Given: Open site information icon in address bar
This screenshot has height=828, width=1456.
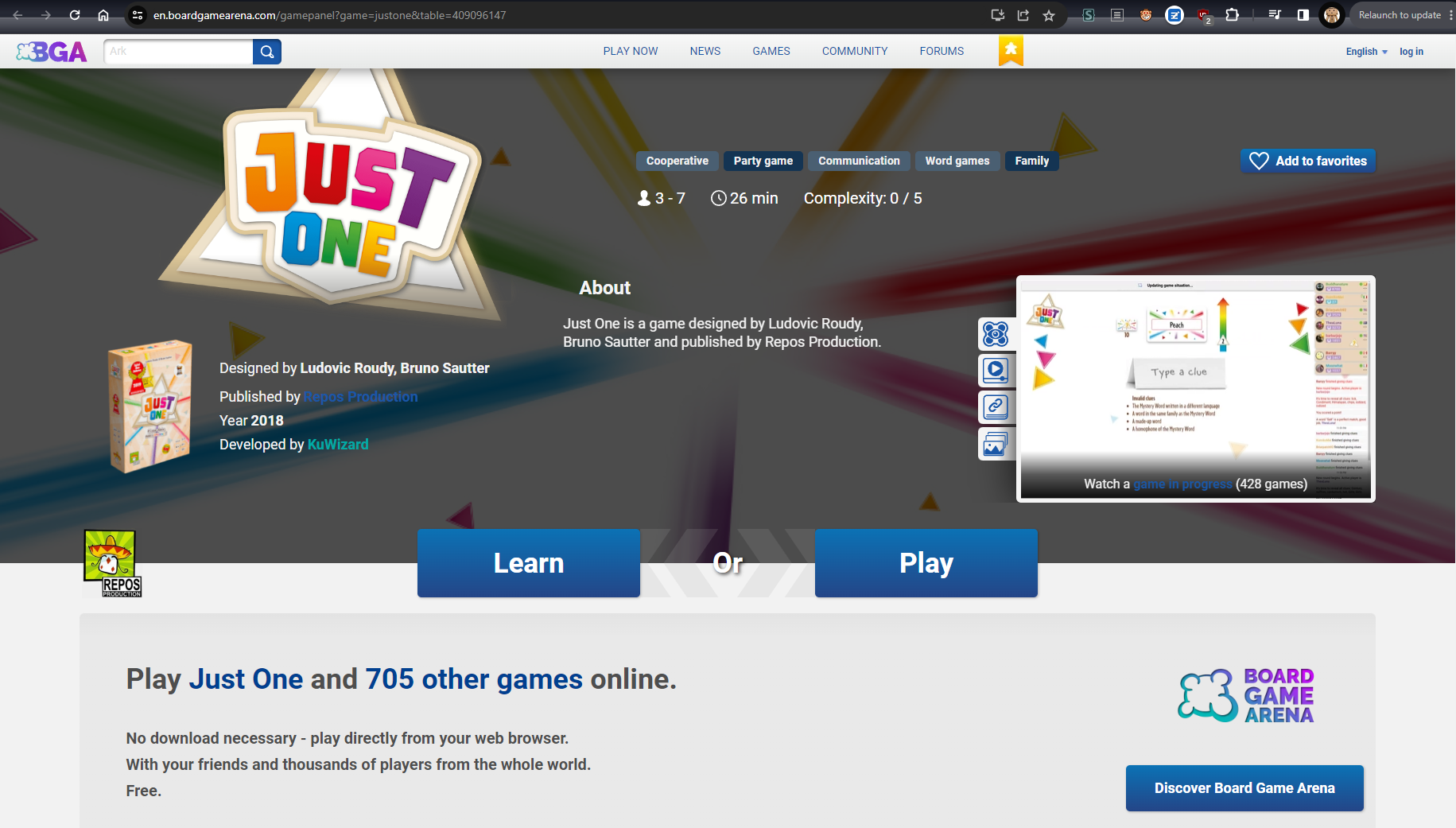Looking at the screenshot, I should pos(138,15).
